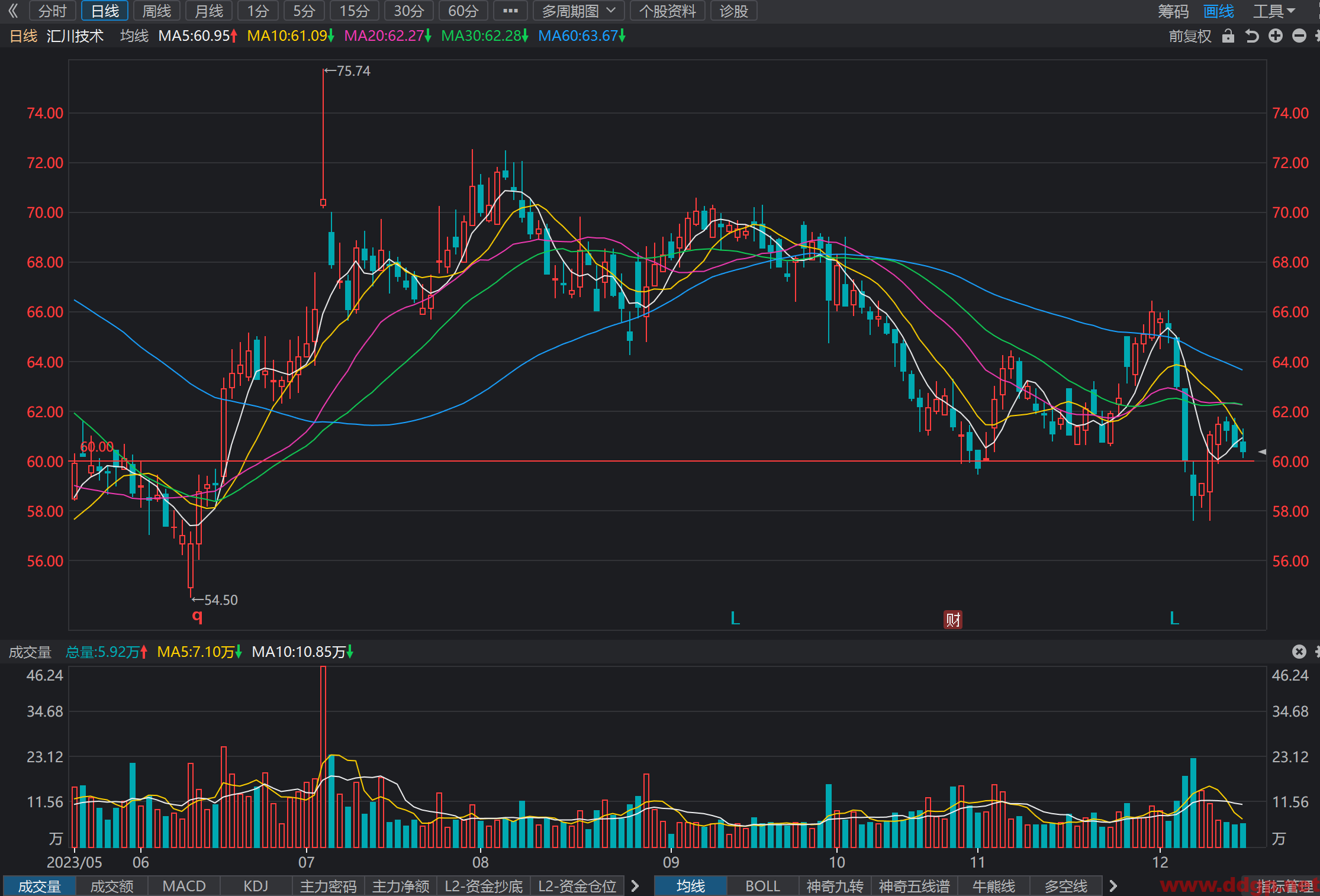The width and height of the screenshot is (1320, 896).
Task: Select the MA20:62.27 indicator label
Action: point(388,36)
